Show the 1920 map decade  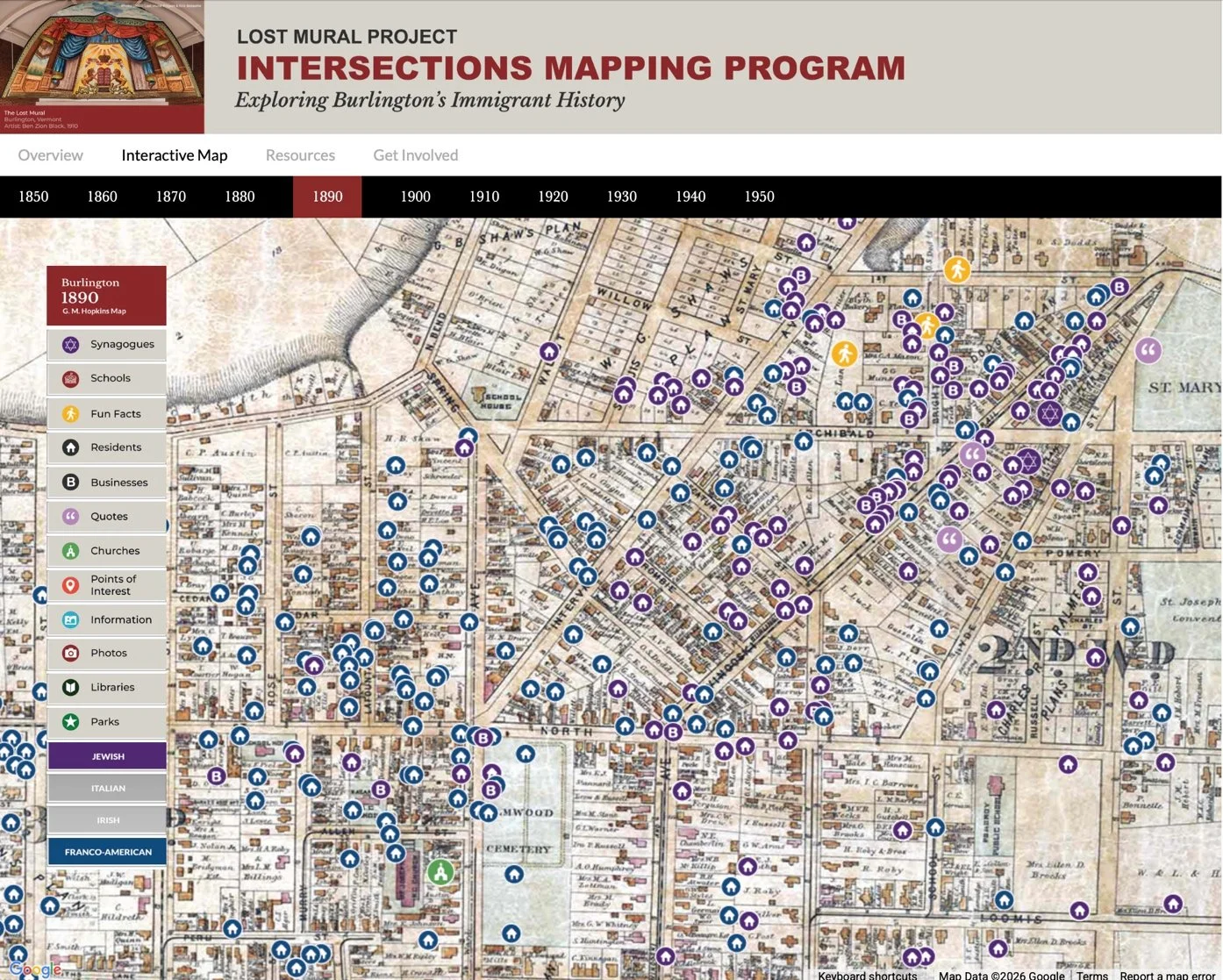tap(553, 197)
